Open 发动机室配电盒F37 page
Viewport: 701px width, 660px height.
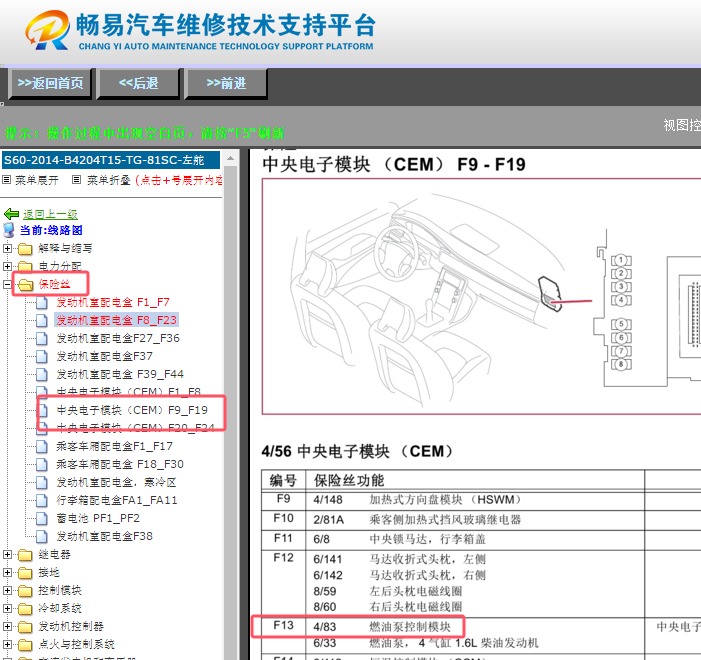click(x=104, y=356)
